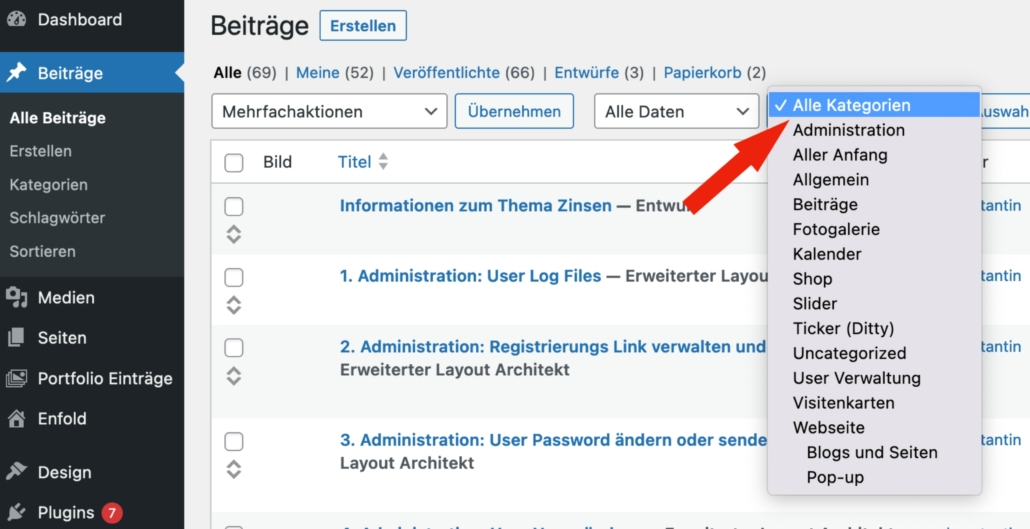
Task: Click the Plugins plug icon
Action: point(16,512)
